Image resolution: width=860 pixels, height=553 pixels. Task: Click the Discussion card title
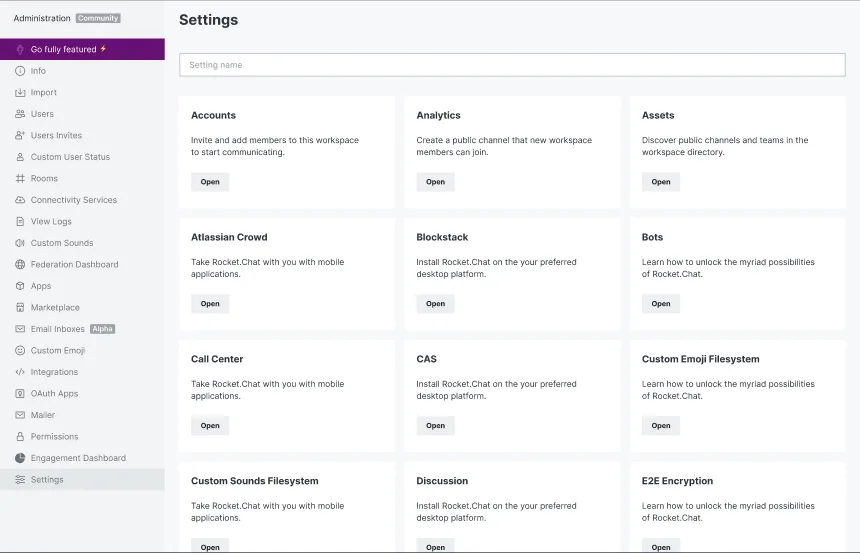point(442,481)
